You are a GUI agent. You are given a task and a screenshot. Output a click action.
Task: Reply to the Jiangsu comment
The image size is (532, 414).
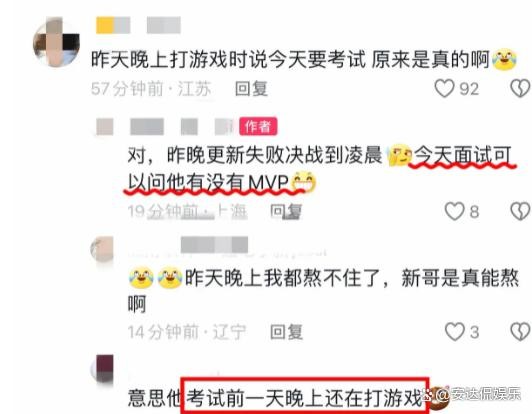(251, 89)
